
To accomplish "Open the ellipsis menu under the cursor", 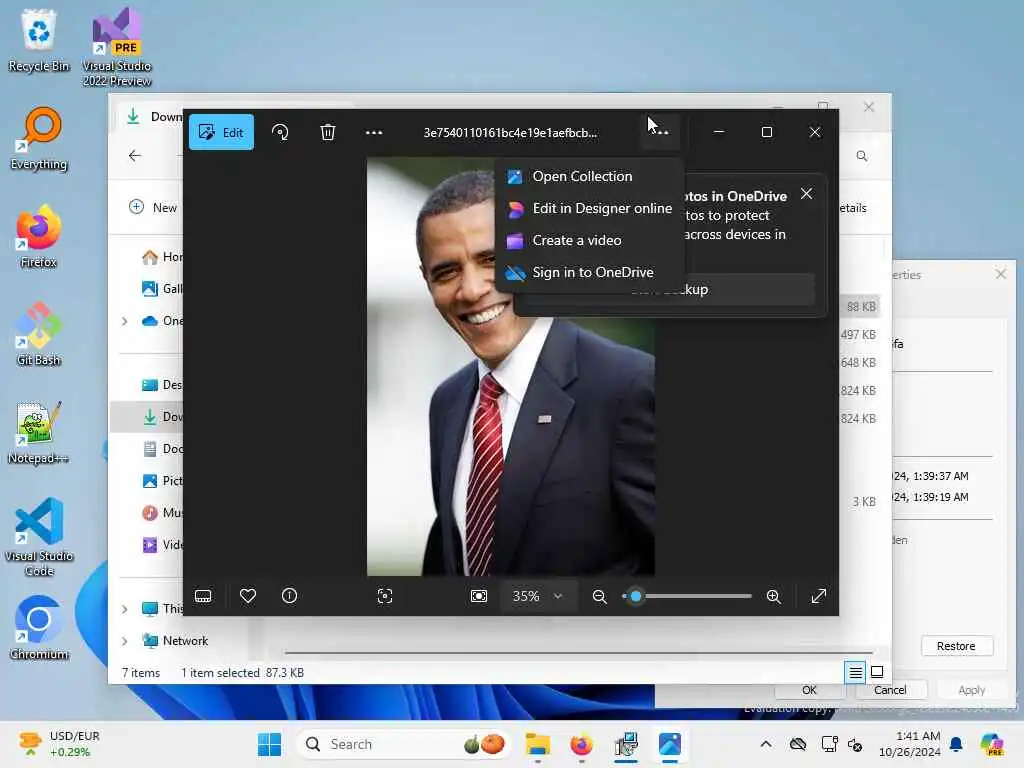I will (660, 132).
